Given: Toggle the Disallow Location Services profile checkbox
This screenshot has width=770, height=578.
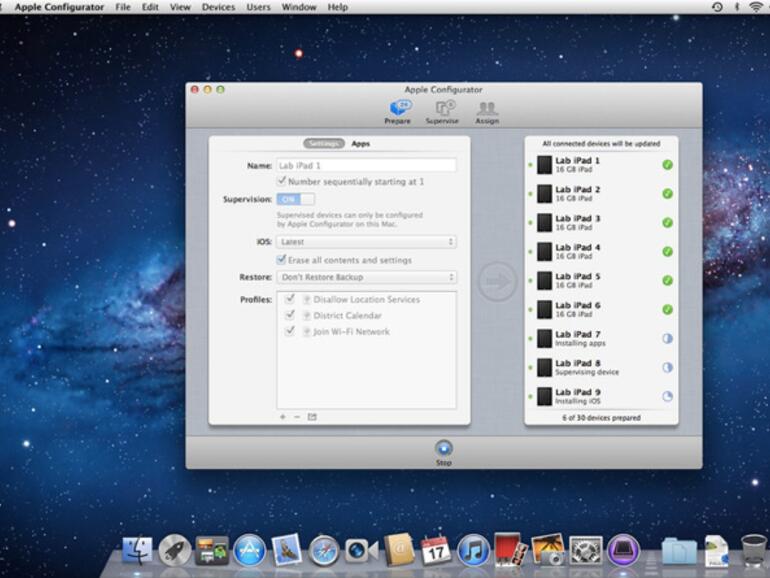Looking at the screenshot, I should click(x=290, y=299).
